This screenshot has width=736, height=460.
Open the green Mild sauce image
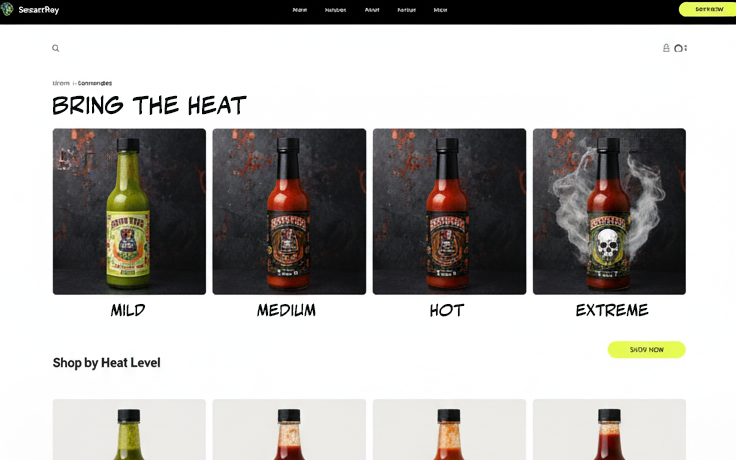click(x=129, y=212)
